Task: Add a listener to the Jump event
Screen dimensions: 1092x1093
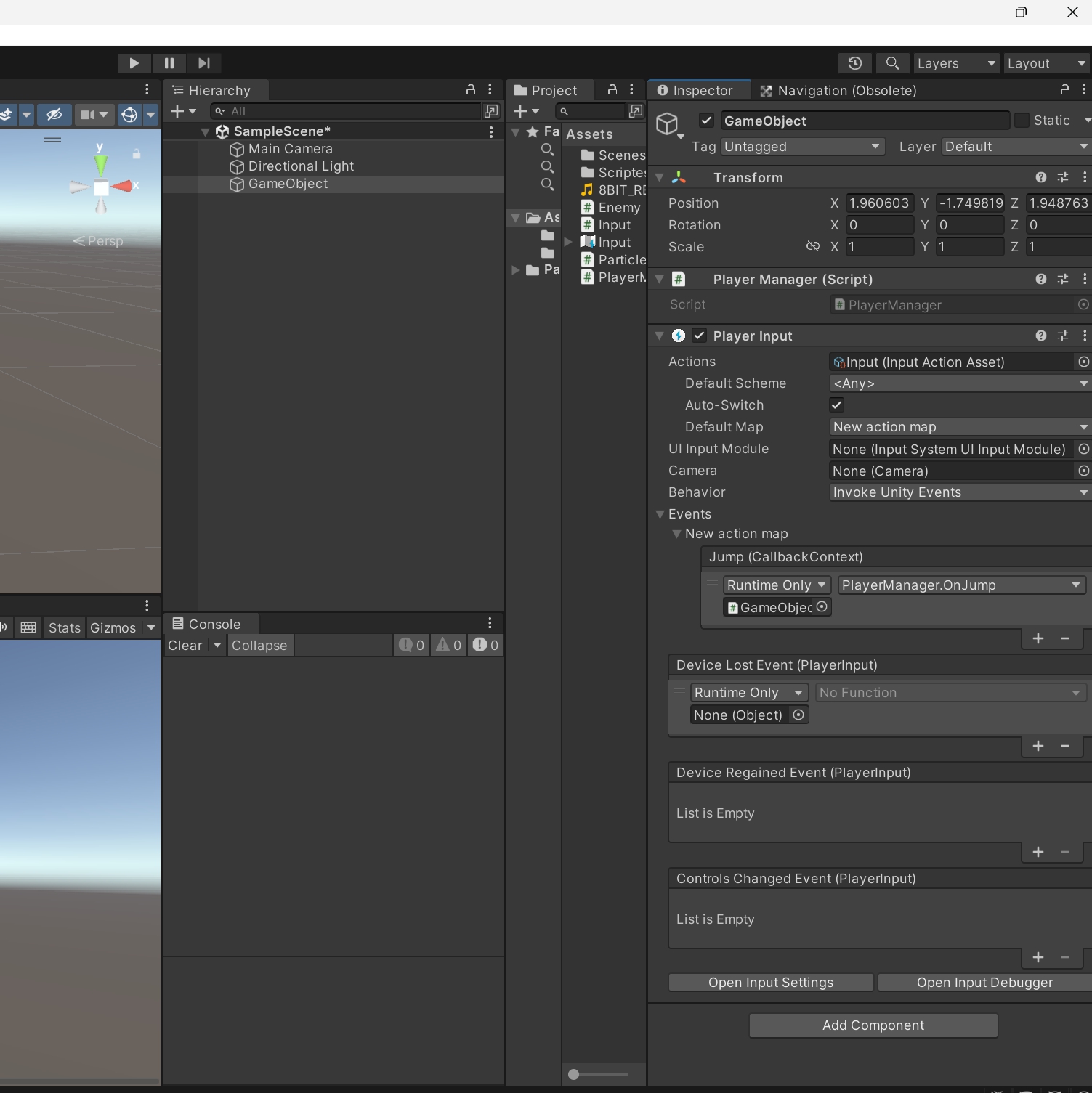Action: (x=1038, y=638)
